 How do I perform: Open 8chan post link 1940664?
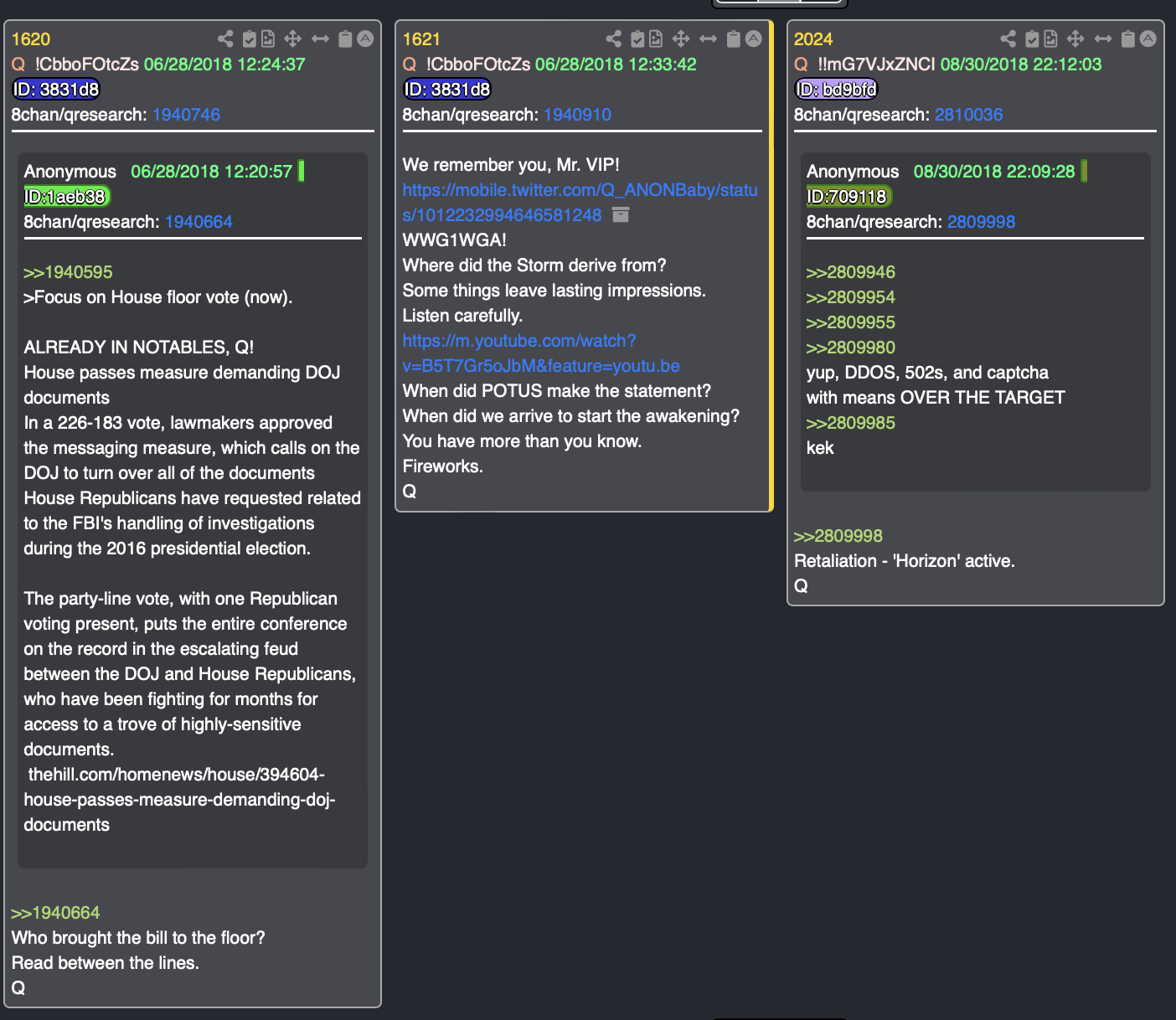pos(199,222)
